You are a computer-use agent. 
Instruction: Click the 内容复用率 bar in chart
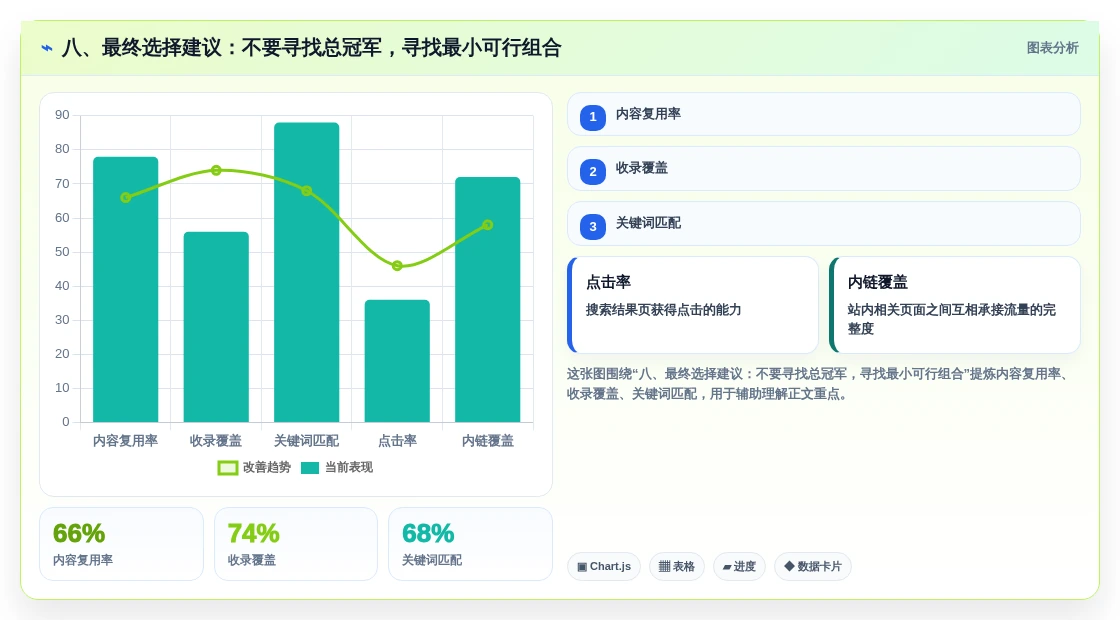[x=126, y=289]
